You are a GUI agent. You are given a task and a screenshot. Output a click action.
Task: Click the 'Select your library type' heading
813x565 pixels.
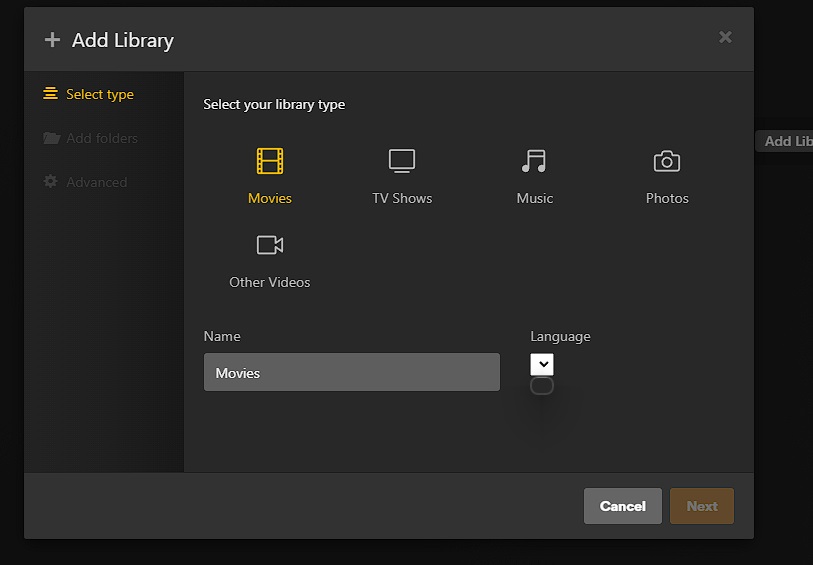pyautogui.click(x=274, y=105)
